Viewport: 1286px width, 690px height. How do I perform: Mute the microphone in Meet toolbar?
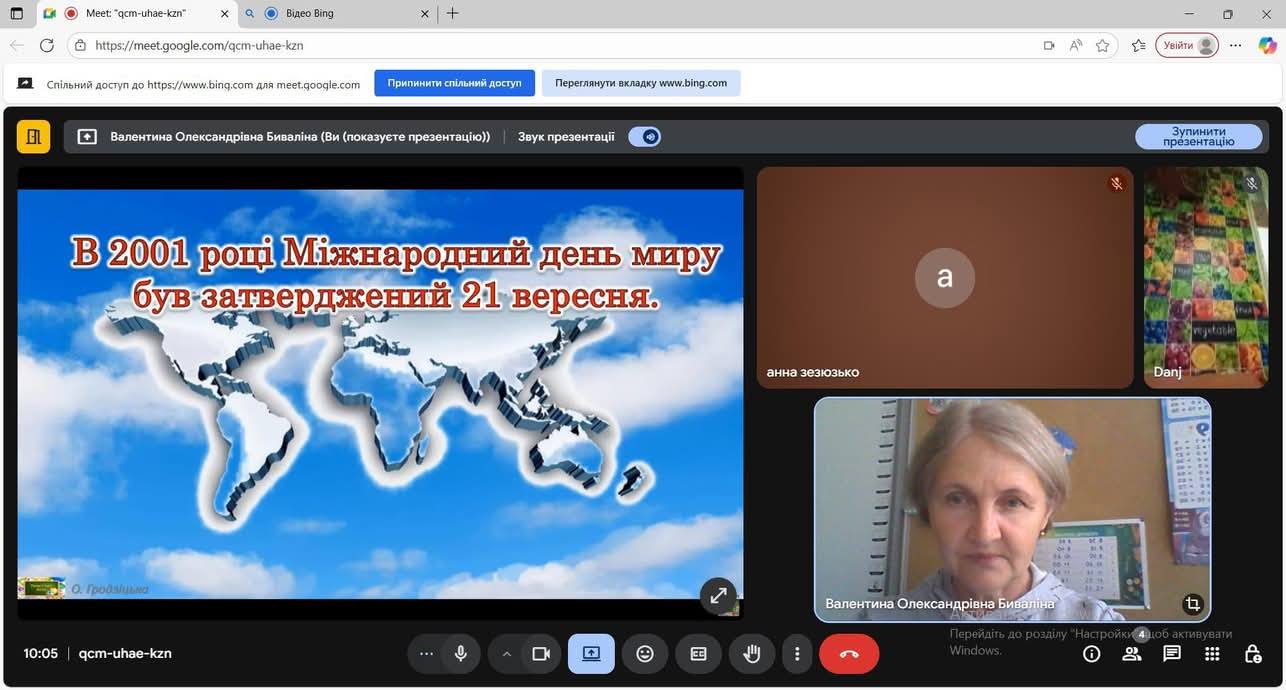click(461, 654)
